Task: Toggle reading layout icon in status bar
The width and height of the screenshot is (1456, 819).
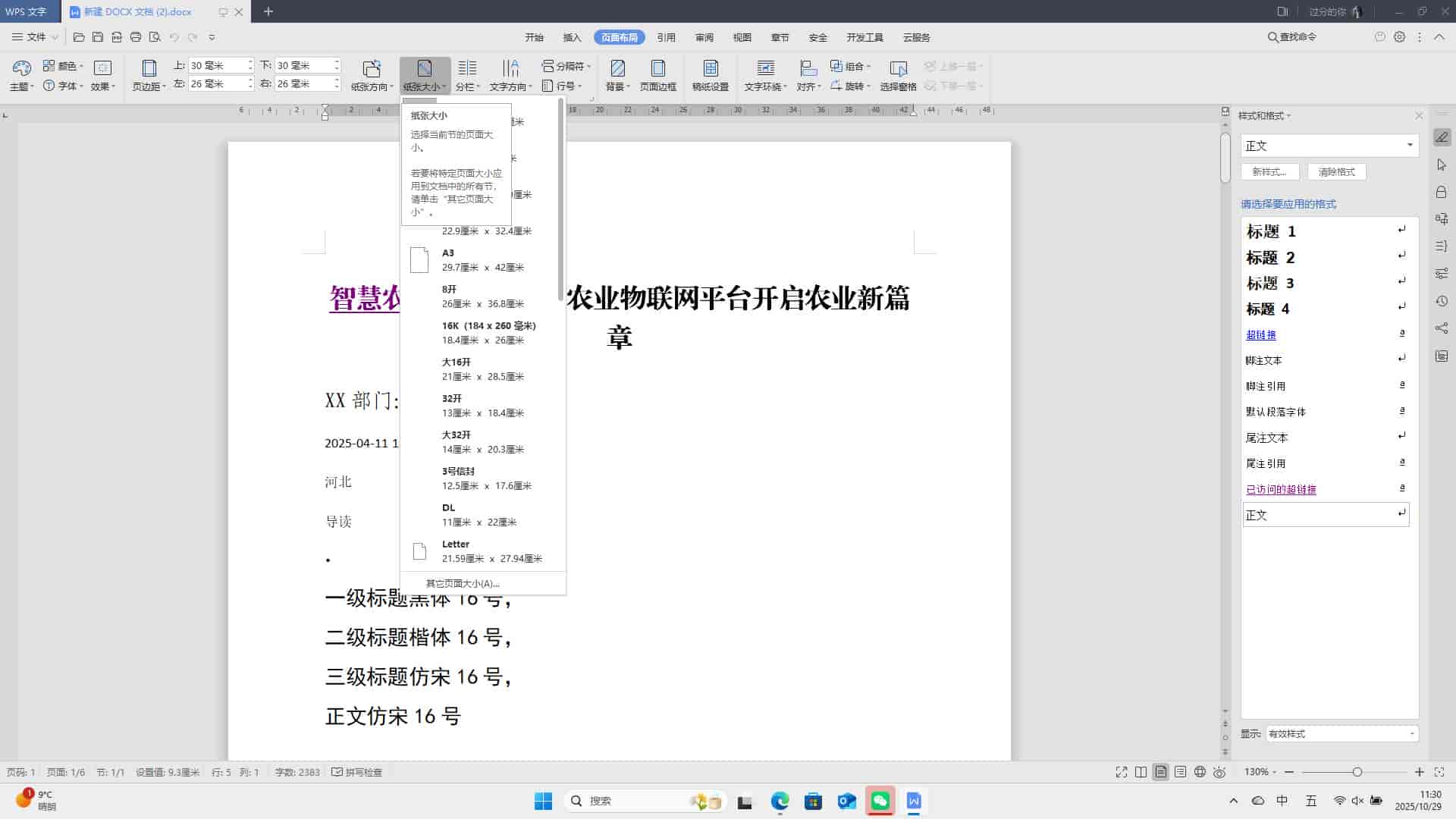Action: (1141, 772)
